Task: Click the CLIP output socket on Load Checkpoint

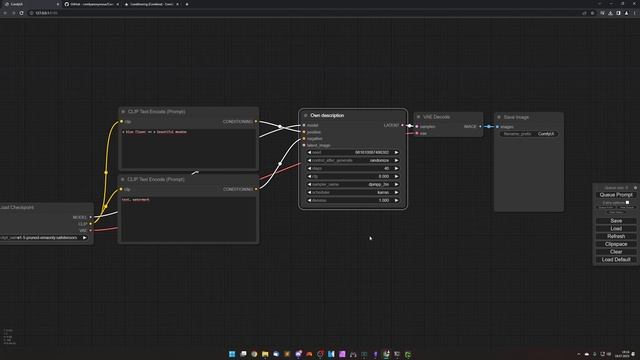Action: click(91, 224)
